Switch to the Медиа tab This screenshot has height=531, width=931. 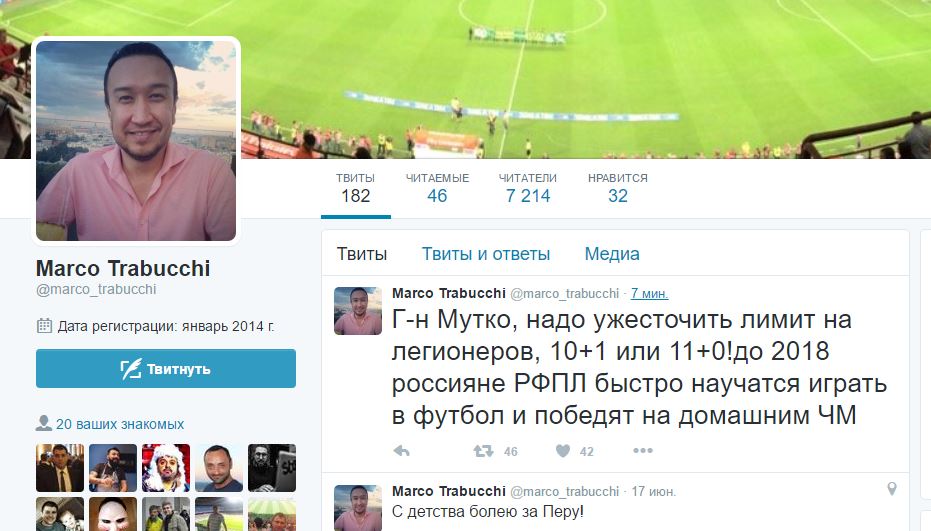tap(612, 254)
